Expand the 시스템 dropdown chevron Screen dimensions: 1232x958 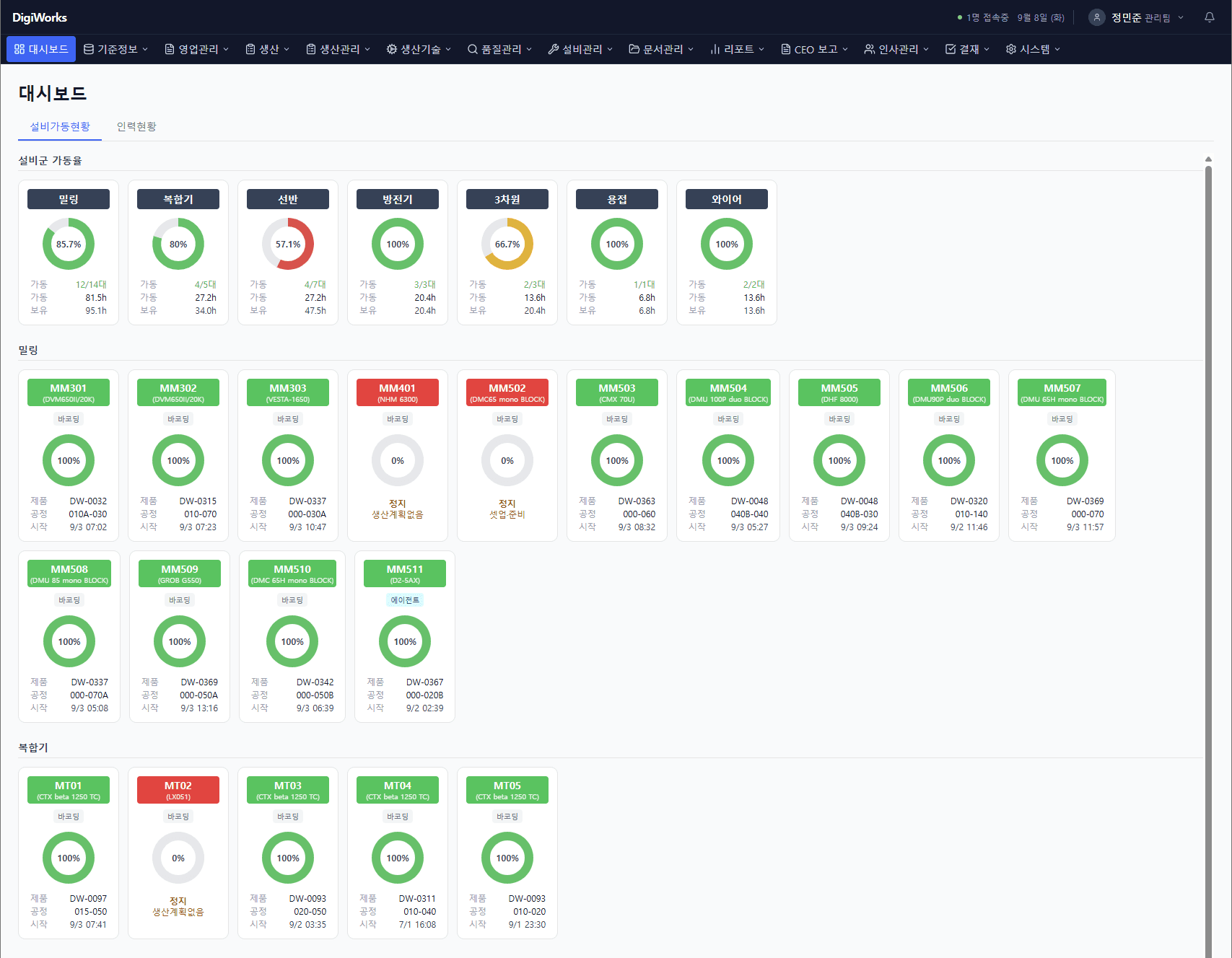1057,49
